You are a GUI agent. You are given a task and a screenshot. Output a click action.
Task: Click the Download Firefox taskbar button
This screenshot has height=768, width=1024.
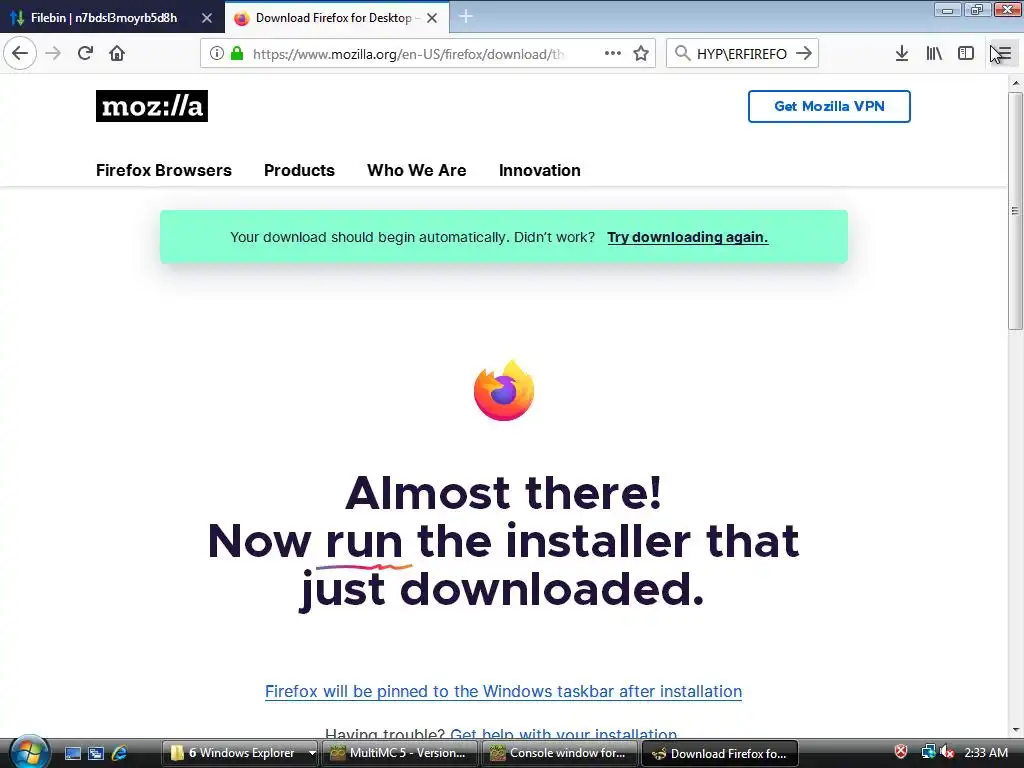point(720,753)
